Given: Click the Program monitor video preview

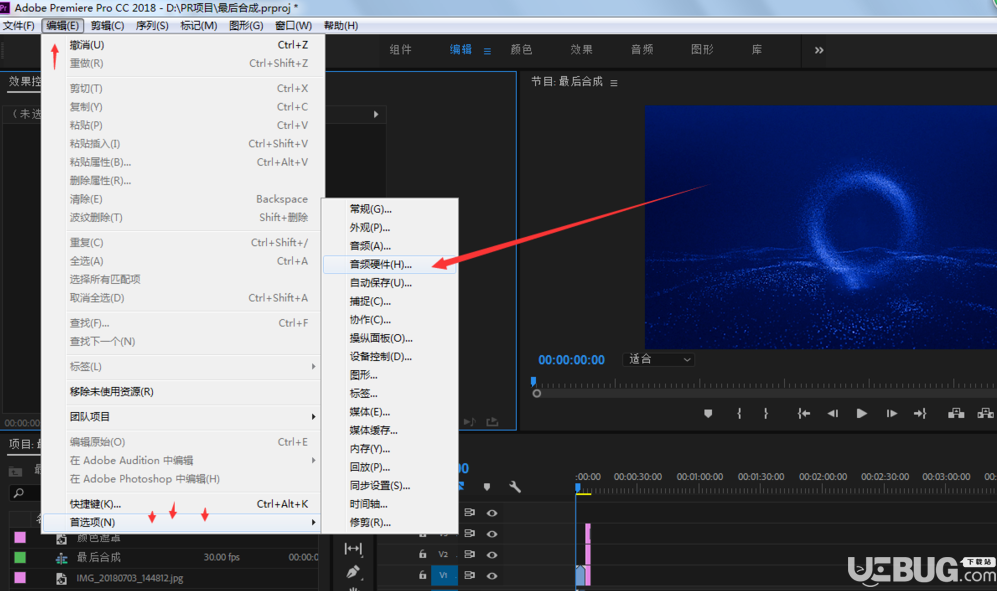Looking at the screenshot, I should tap(820, 226).
